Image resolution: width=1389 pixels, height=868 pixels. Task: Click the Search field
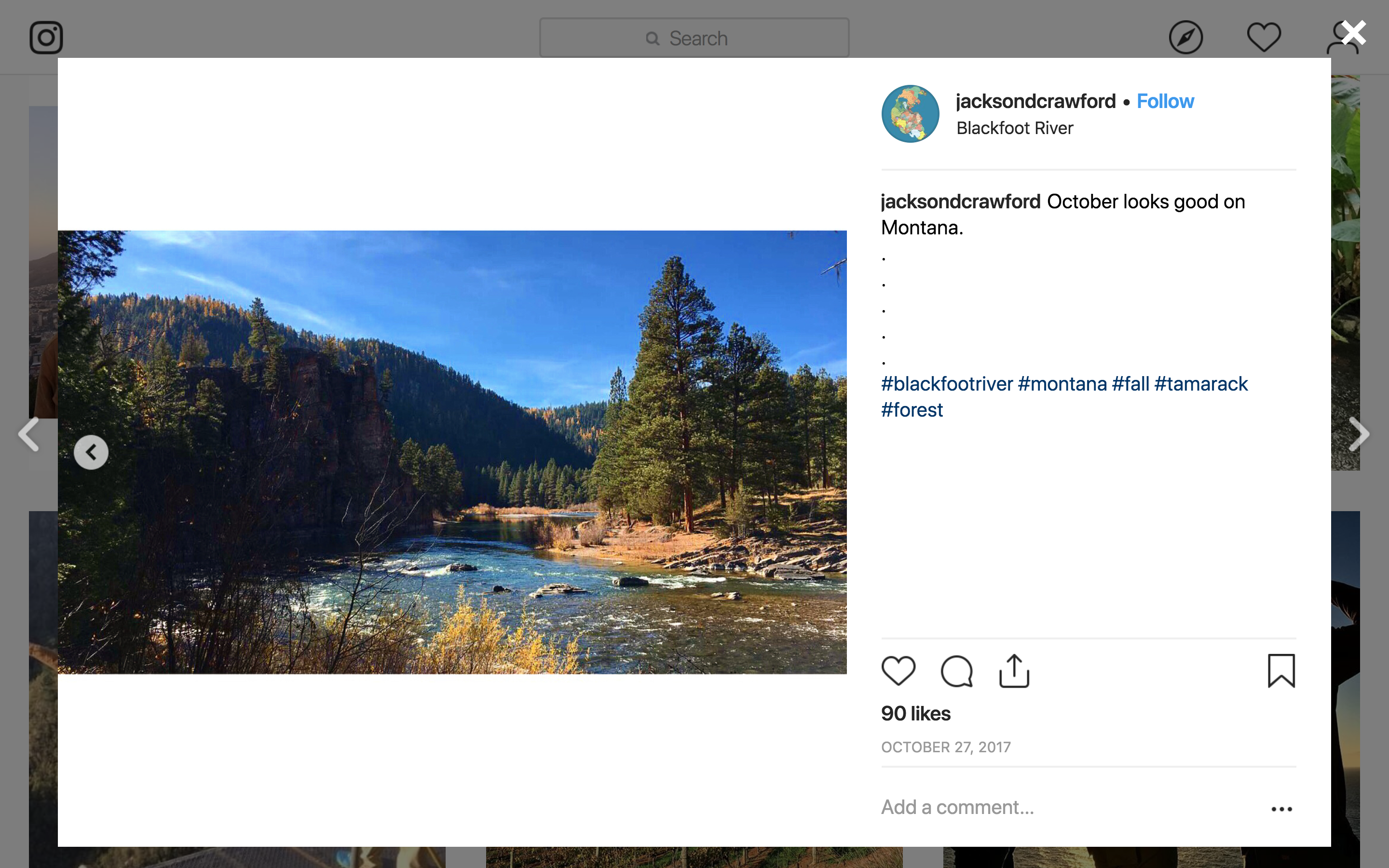point(694,38)
